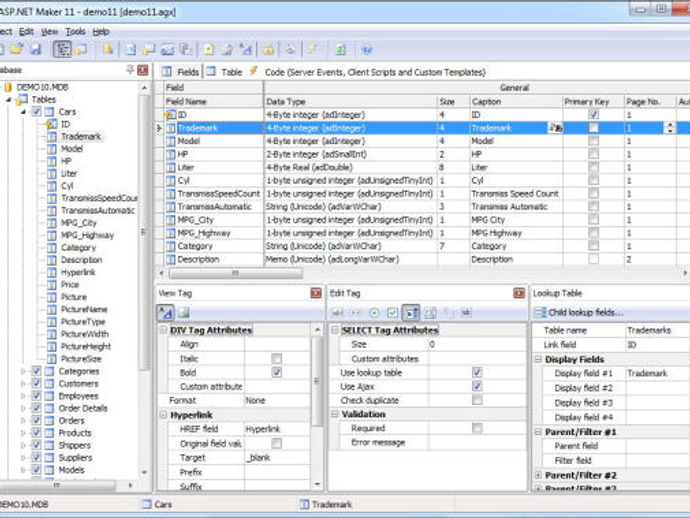Open the Edit menu
This screenshot has width=690, height=518.
click(26, 32)
